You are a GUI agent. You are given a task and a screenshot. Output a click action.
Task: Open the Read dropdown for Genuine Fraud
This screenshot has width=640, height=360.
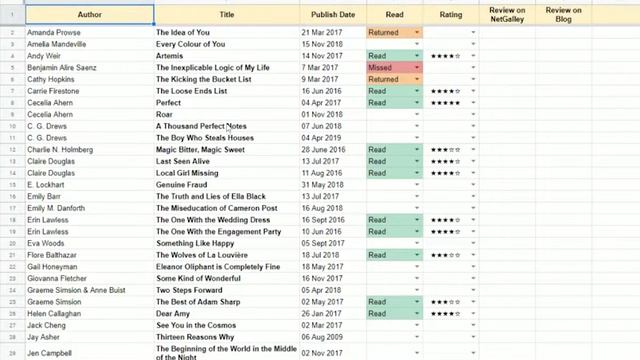click(417, 184)
